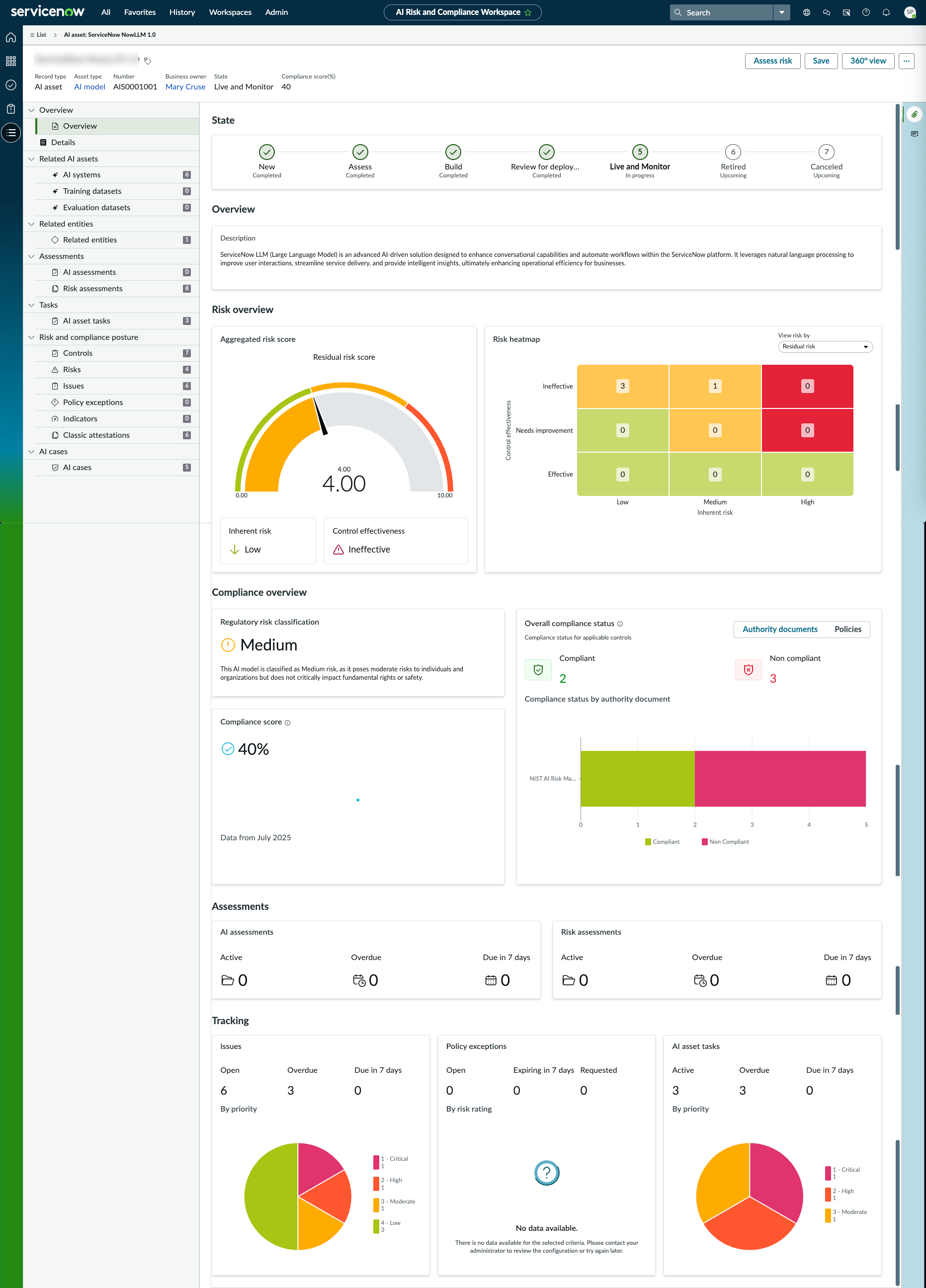Open the attachments paperclip icon
926x1288 pixels.
914,114
